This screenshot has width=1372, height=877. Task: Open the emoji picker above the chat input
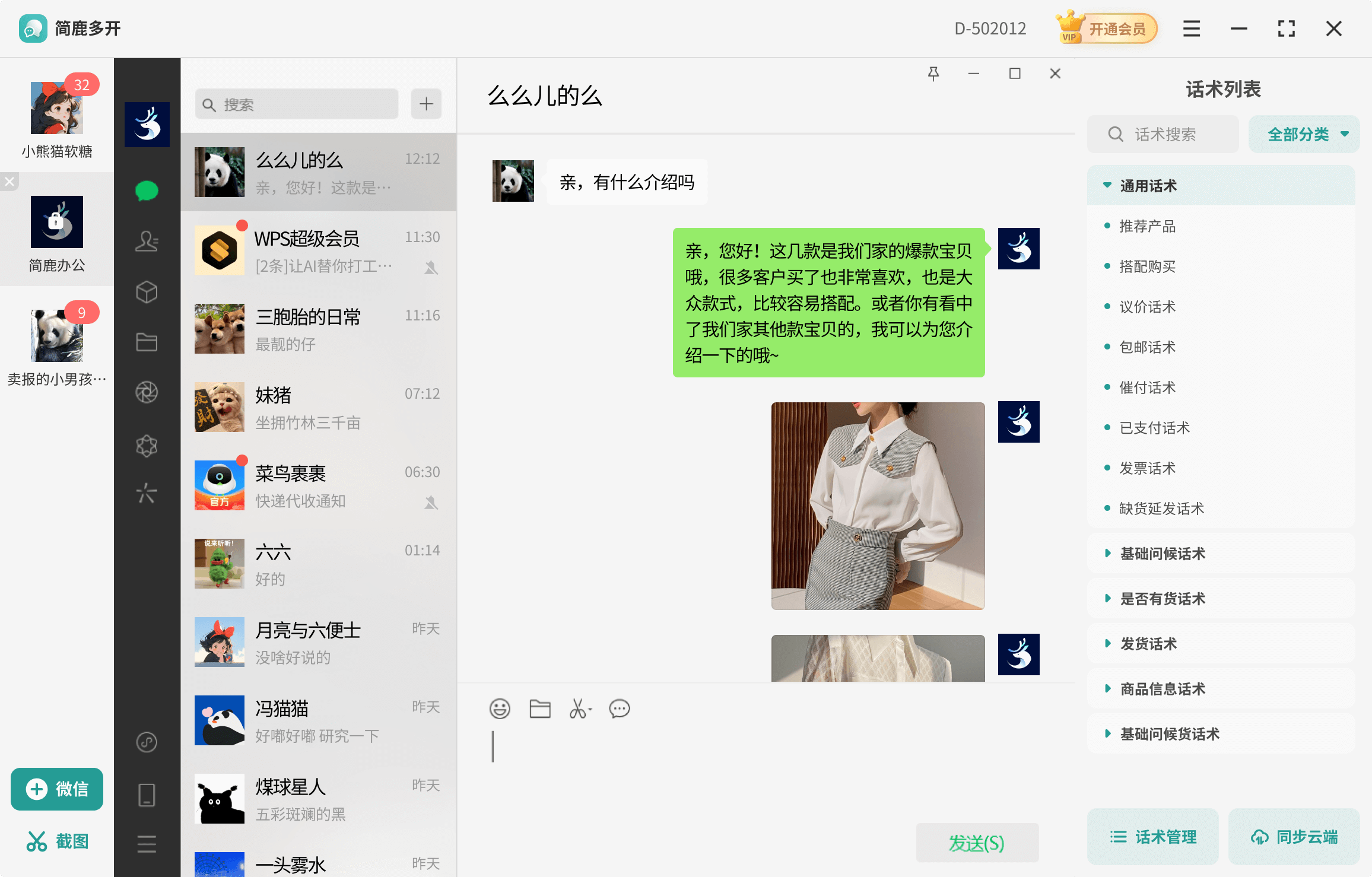pos(500,708)
